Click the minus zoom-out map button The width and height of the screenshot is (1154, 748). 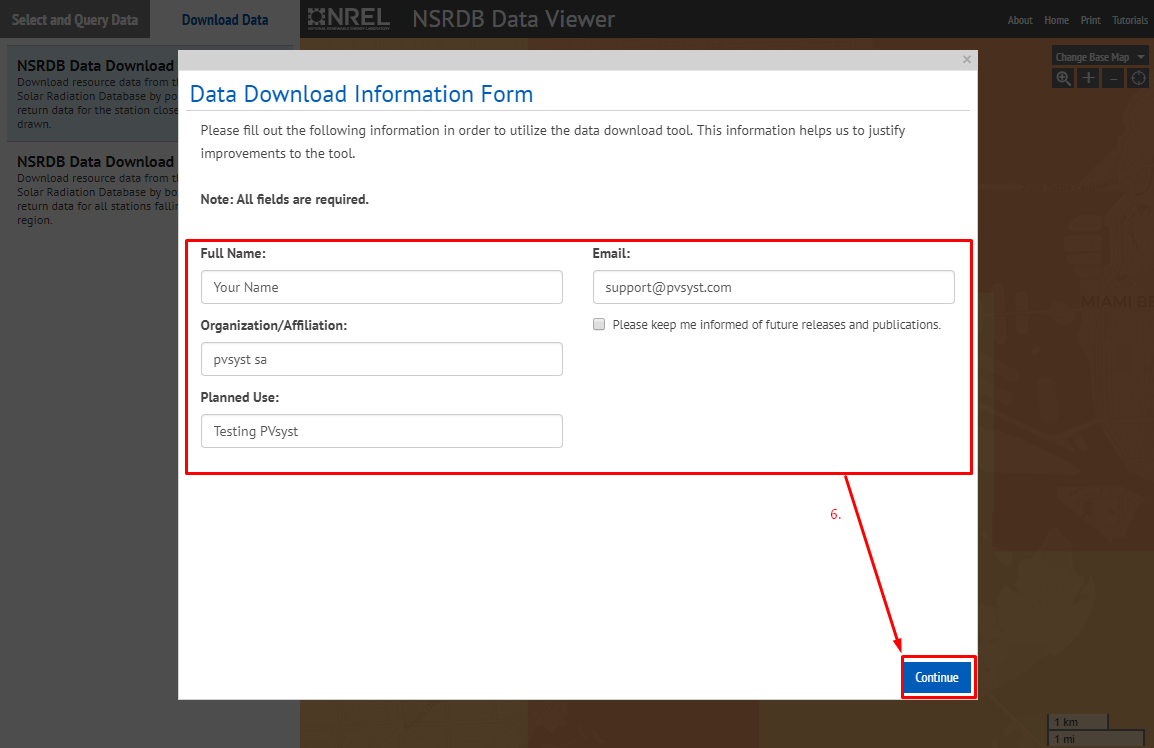1113,78
